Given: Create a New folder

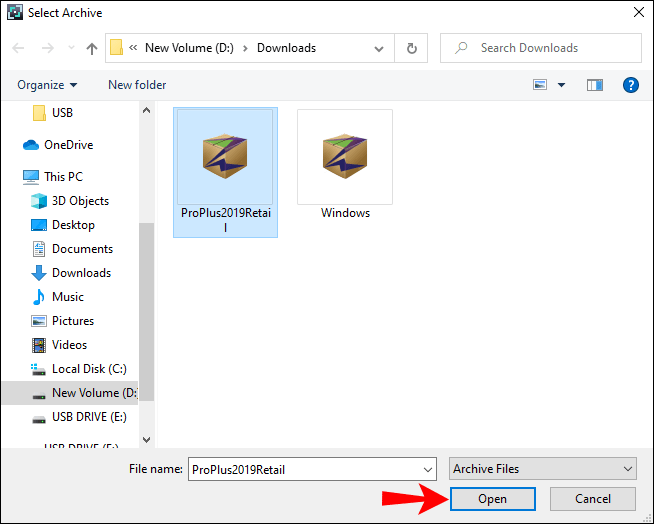Looking at the screenshot, I should pyautogui.click(x=137, y=85).
